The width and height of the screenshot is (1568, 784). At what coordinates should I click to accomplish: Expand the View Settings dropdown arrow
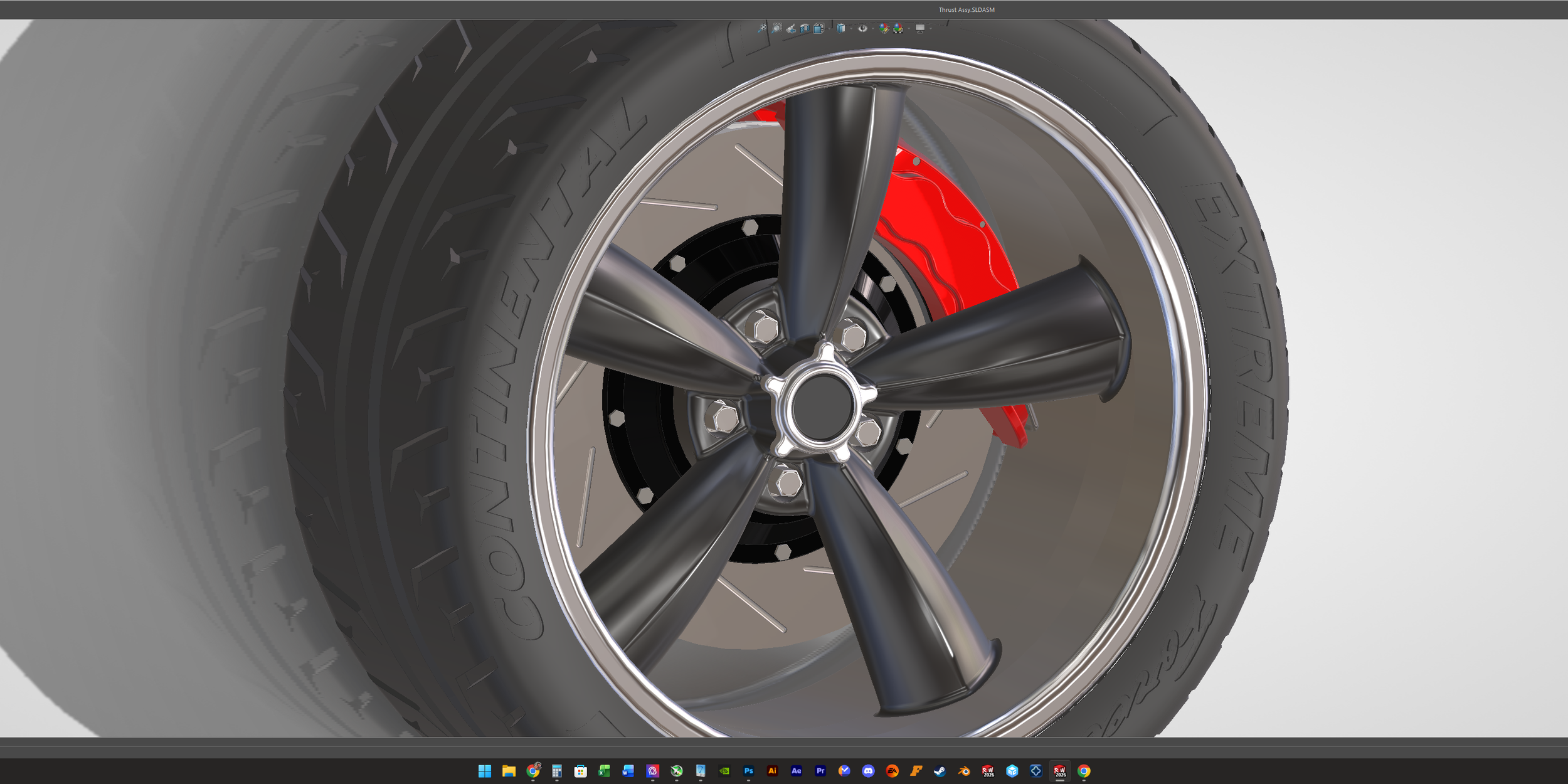pyautogui.click(x=931, y=28)
